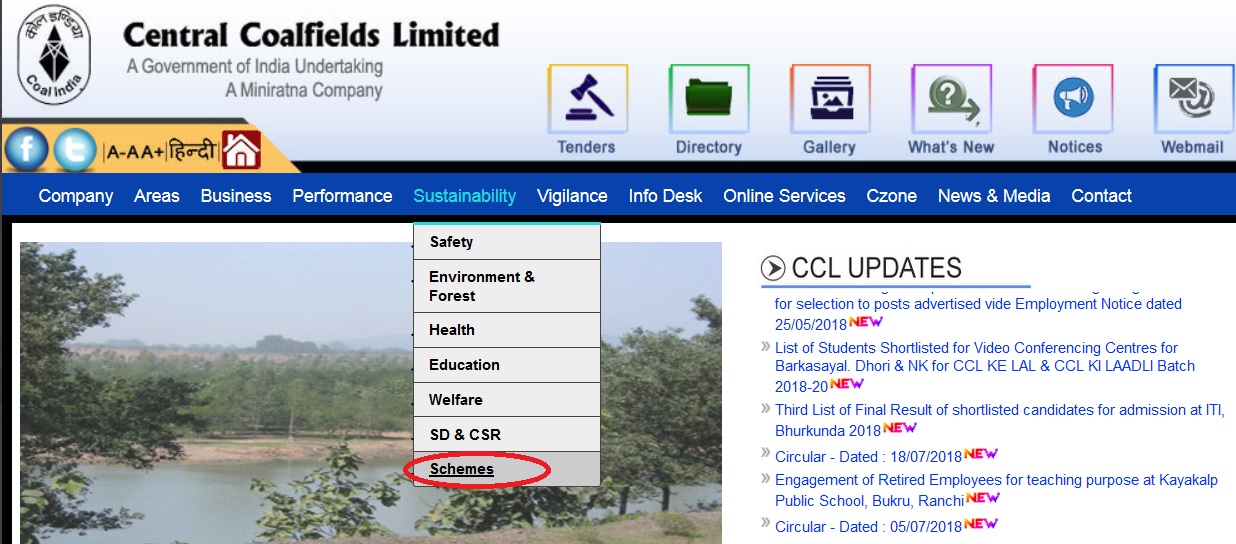Click the red Home house icon
Viewport: 1236px width, 544px height.
click(241, 150)
